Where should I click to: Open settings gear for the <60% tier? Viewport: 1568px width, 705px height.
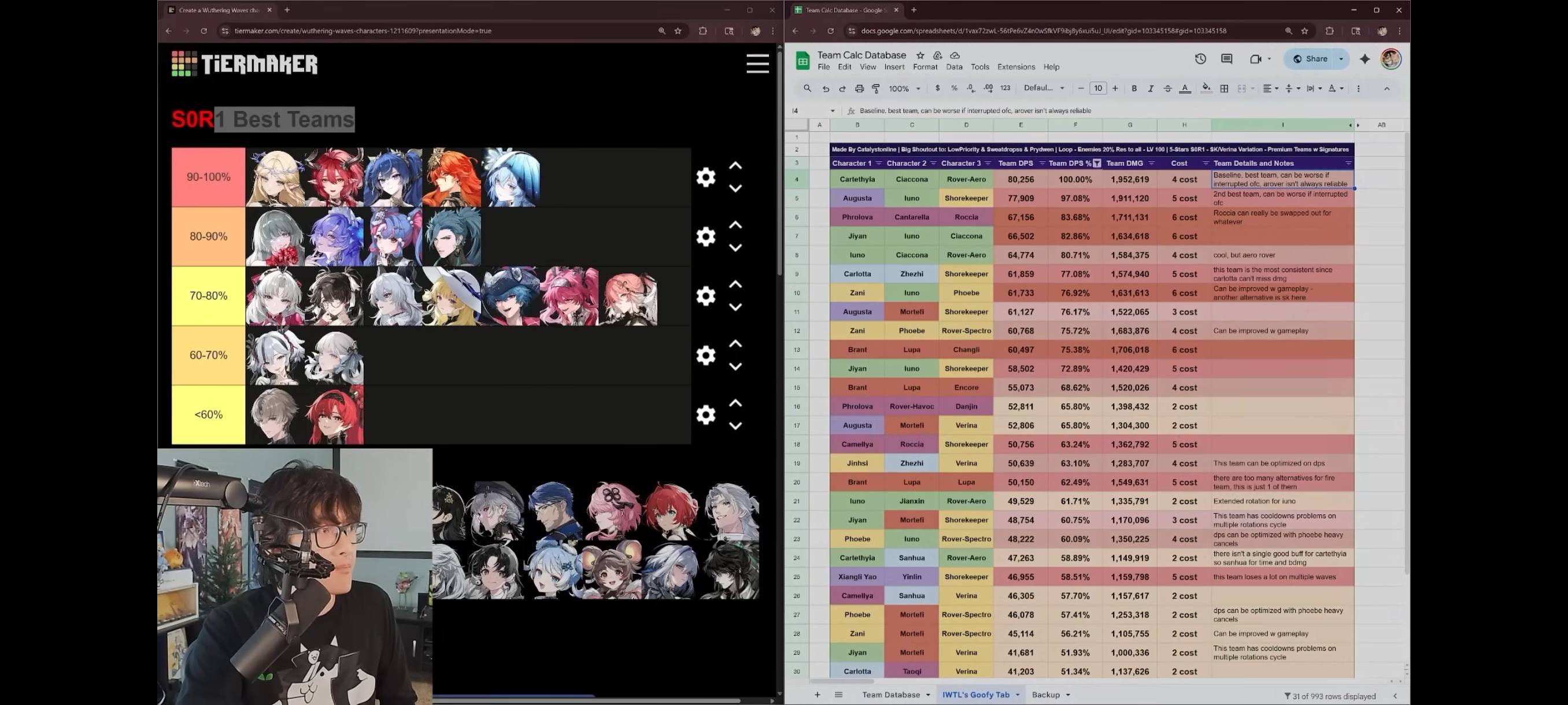[x=705, y=415]
